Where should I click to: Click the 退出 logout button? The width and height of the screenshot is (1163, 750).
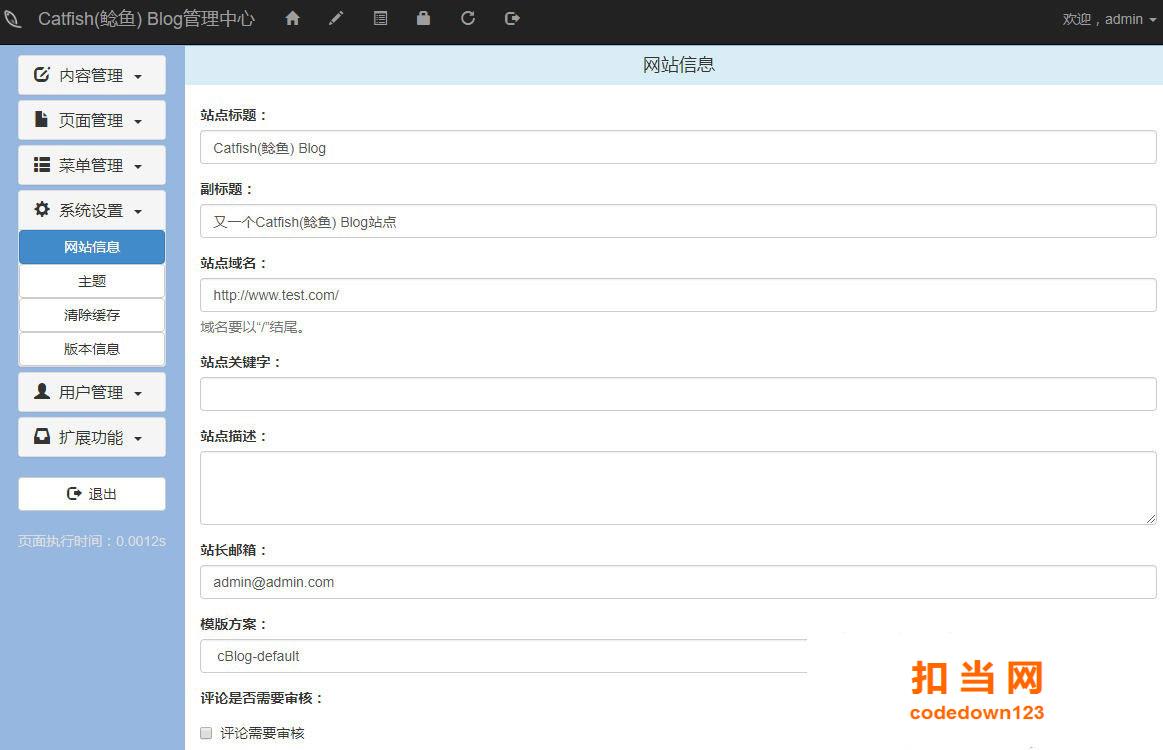(x=92, y=494)
